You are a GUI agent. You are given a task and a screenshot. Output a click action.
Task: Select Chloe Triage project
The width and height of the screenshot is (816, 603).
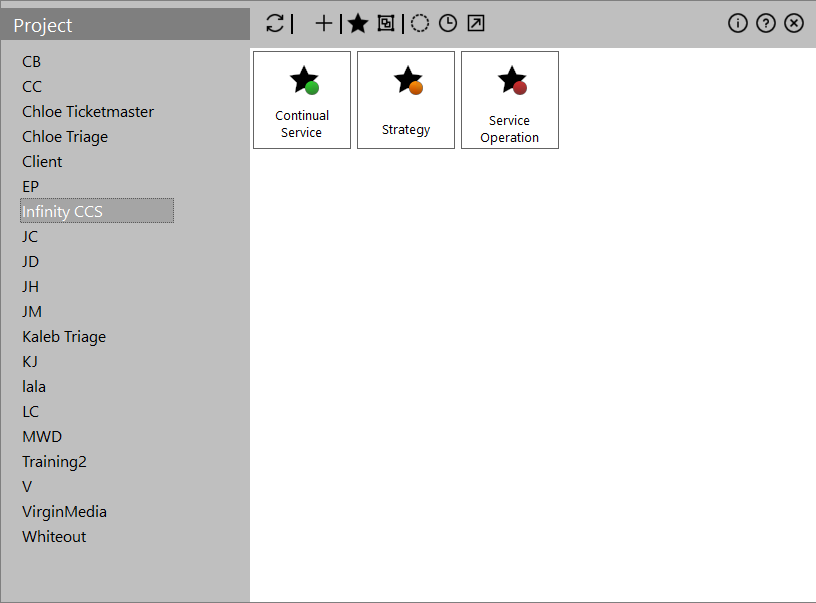coord(65,136)
